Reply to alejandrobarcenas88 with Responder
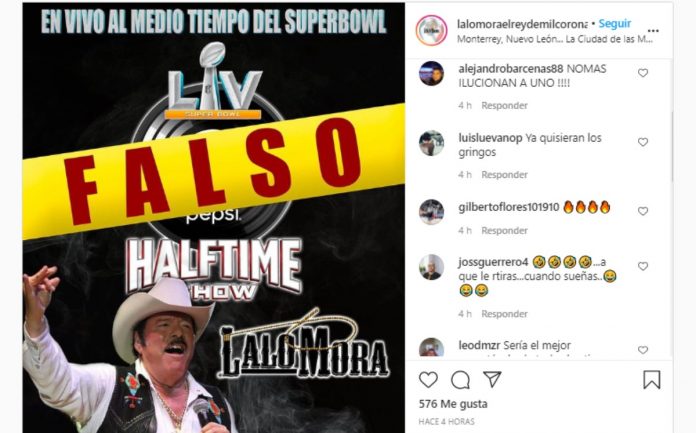Image resolution: width=696 pixels, height=433 pixels. click(505, 106)
